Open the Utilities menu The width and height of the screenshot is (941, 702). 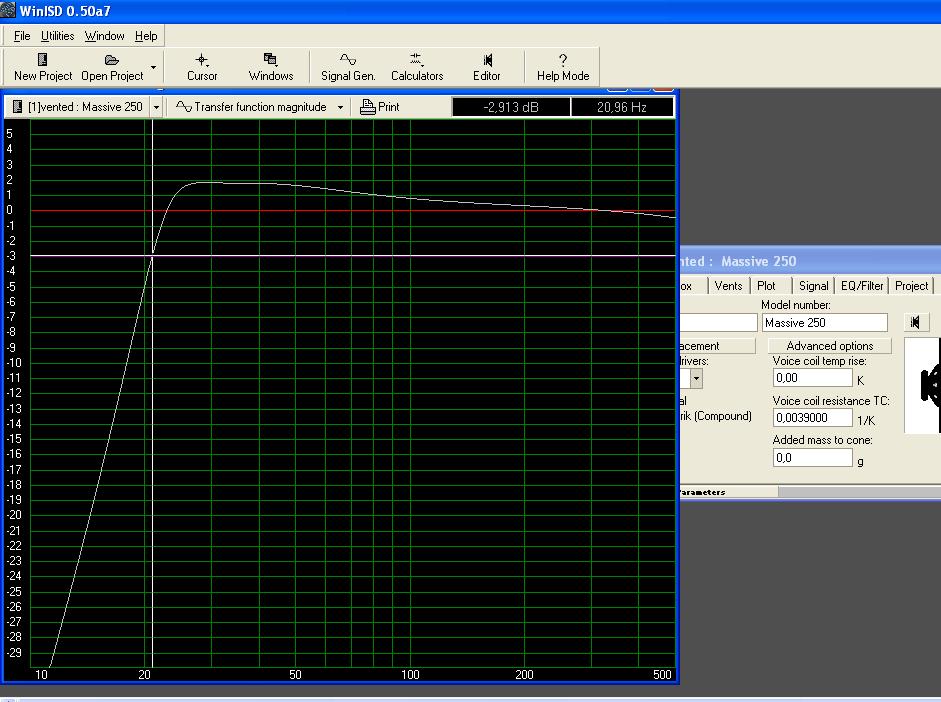click(x=57, y=36)
